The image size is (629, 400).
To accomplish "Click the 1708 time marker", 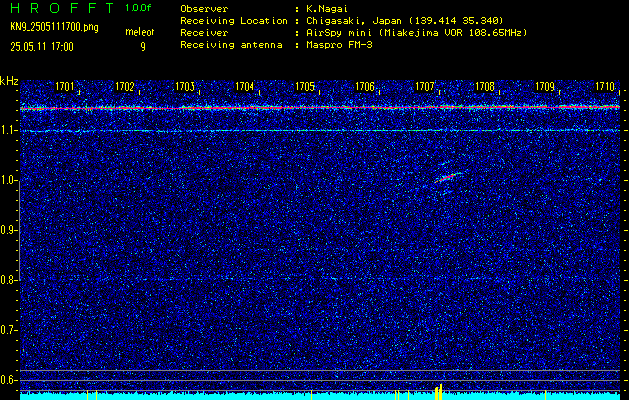I will click(485, 86).
